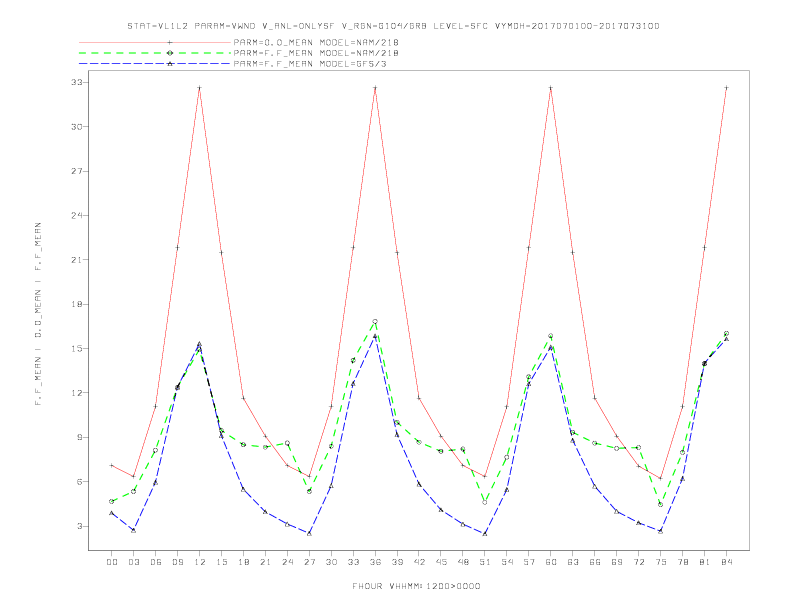This screenshot has width=792, height=612.
Task: Click x-axis tick label 33
Action: (x=353, y=562)
